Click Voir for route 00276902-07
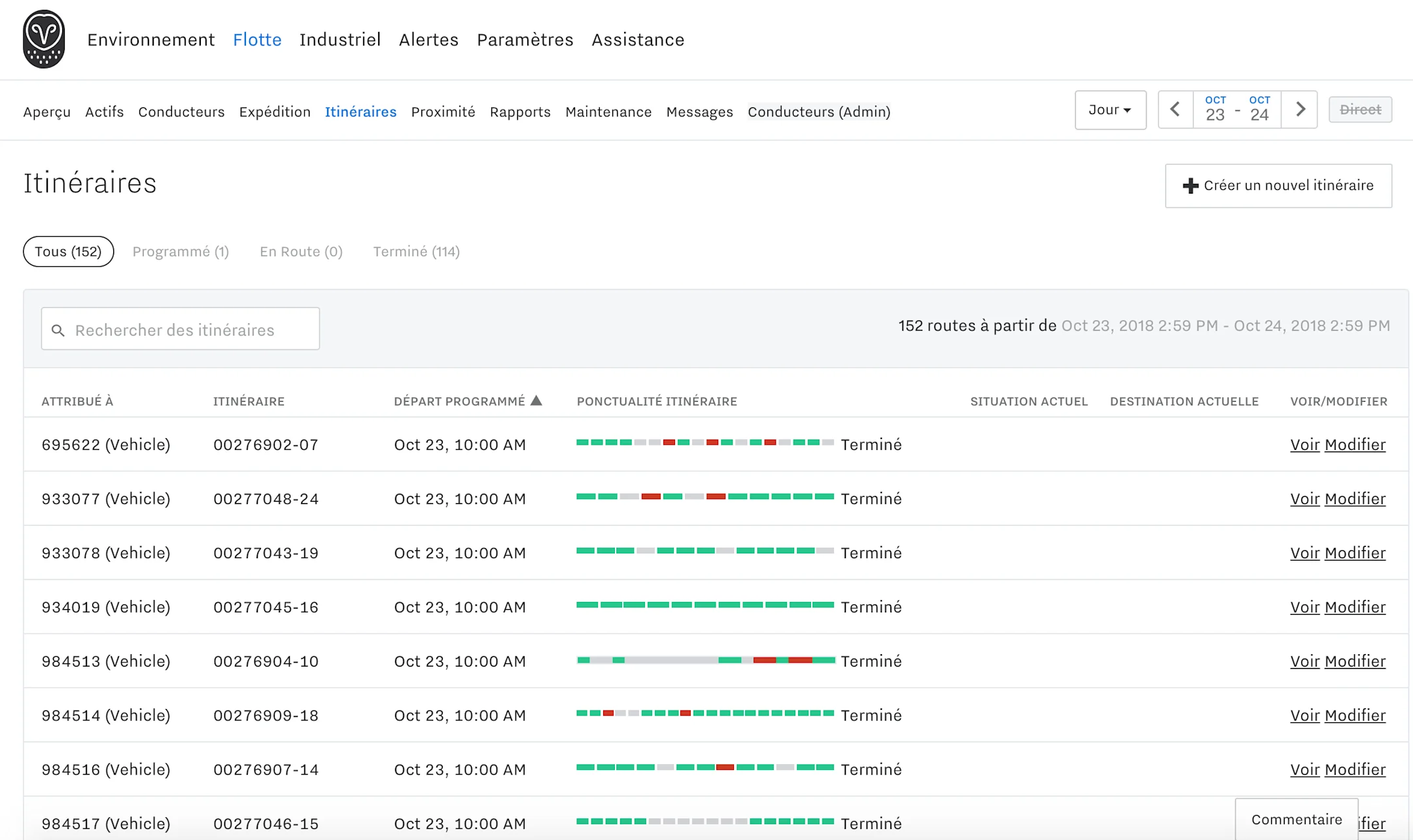Screen dimensions: 1413x840 pyautogui.click(x=1304, y=445)
